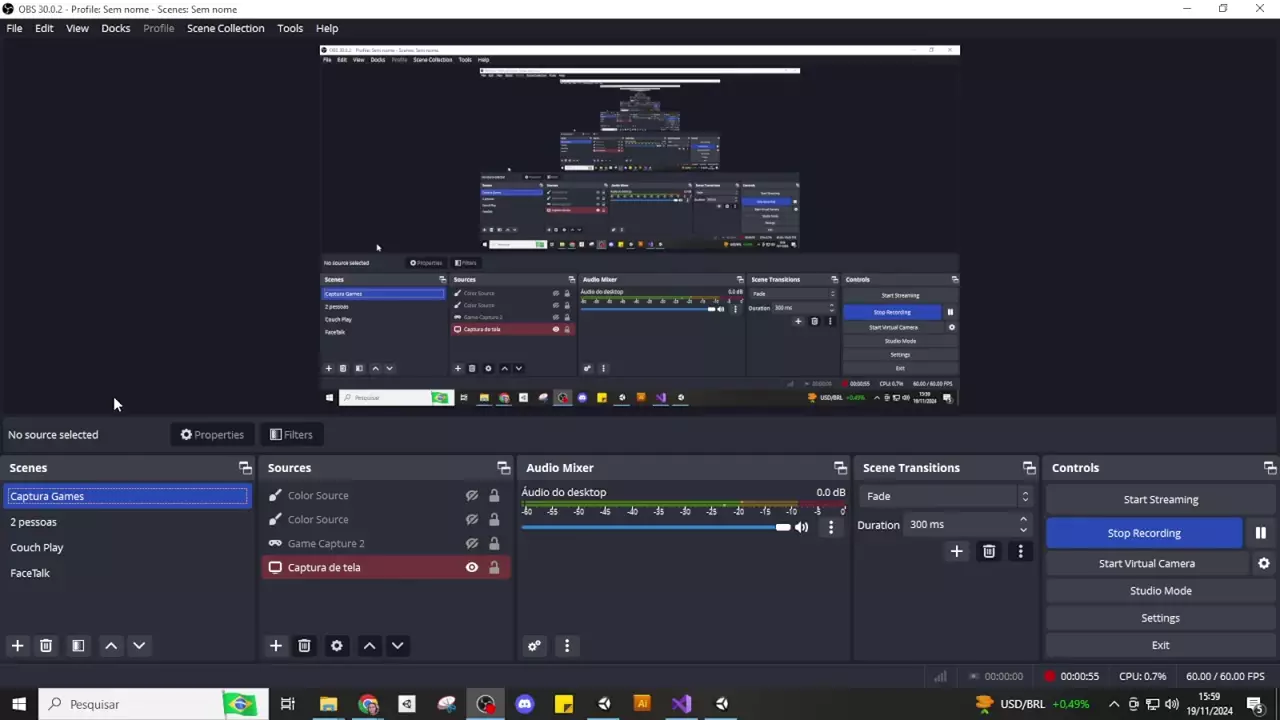Move scene down with arrow icon
The height and width of the screenshot is (720, 1280).
[x=139, y=646]
